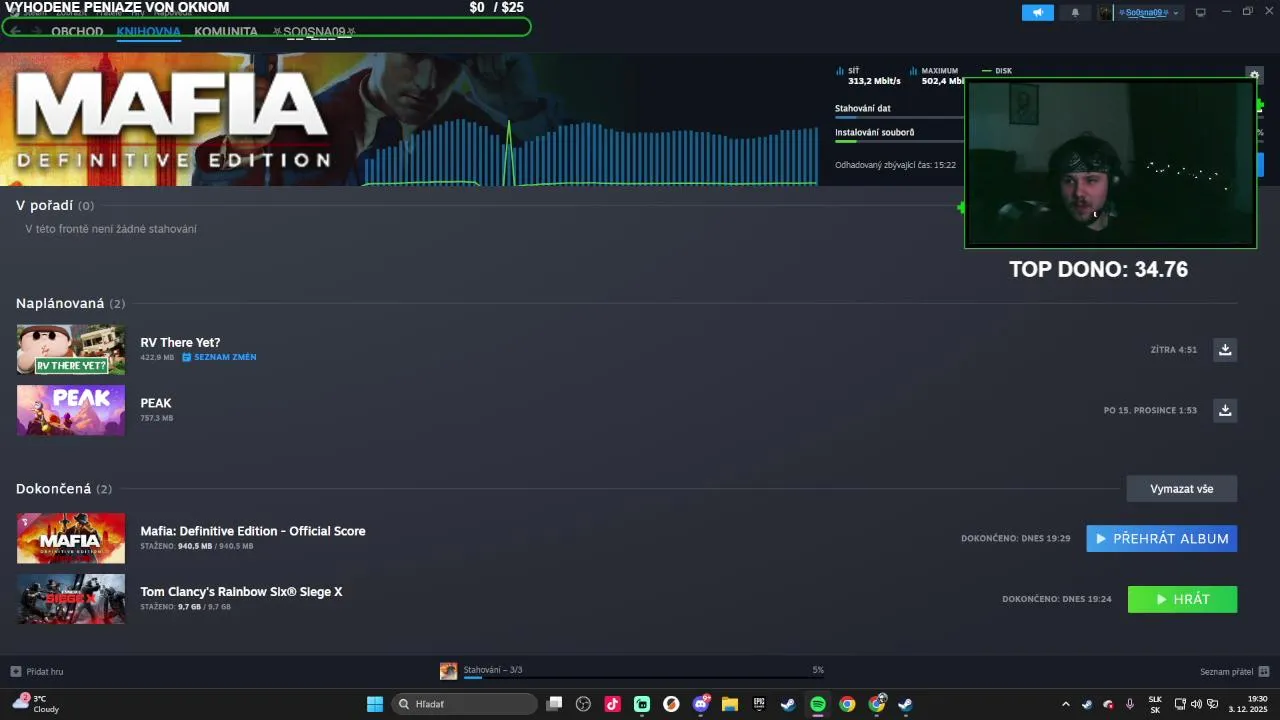Open the friends list chat icon
This screenshot has height=720, width=1280.
[1264, 671]
